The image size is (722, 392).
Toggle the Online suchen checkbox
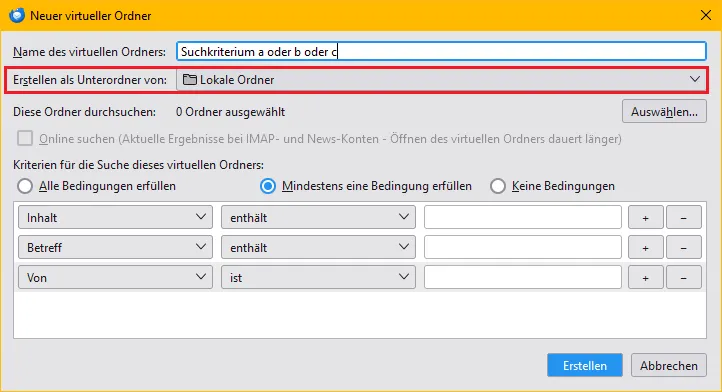coord(25,138)
